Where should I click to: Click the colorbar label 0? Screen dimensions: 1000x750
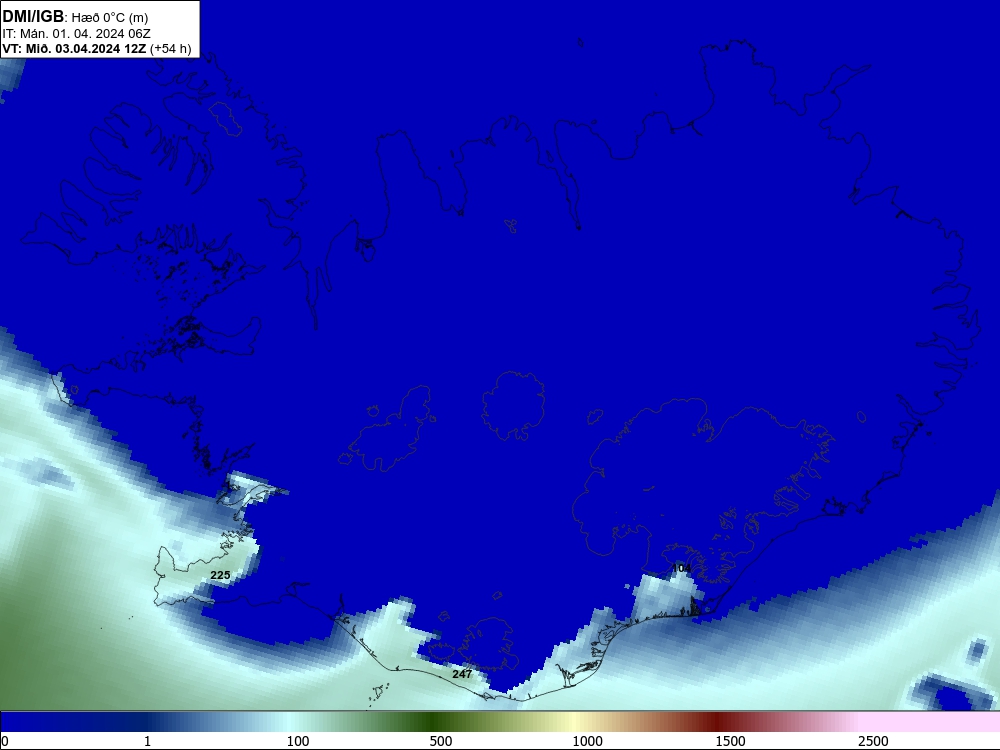tap(6, 741)
